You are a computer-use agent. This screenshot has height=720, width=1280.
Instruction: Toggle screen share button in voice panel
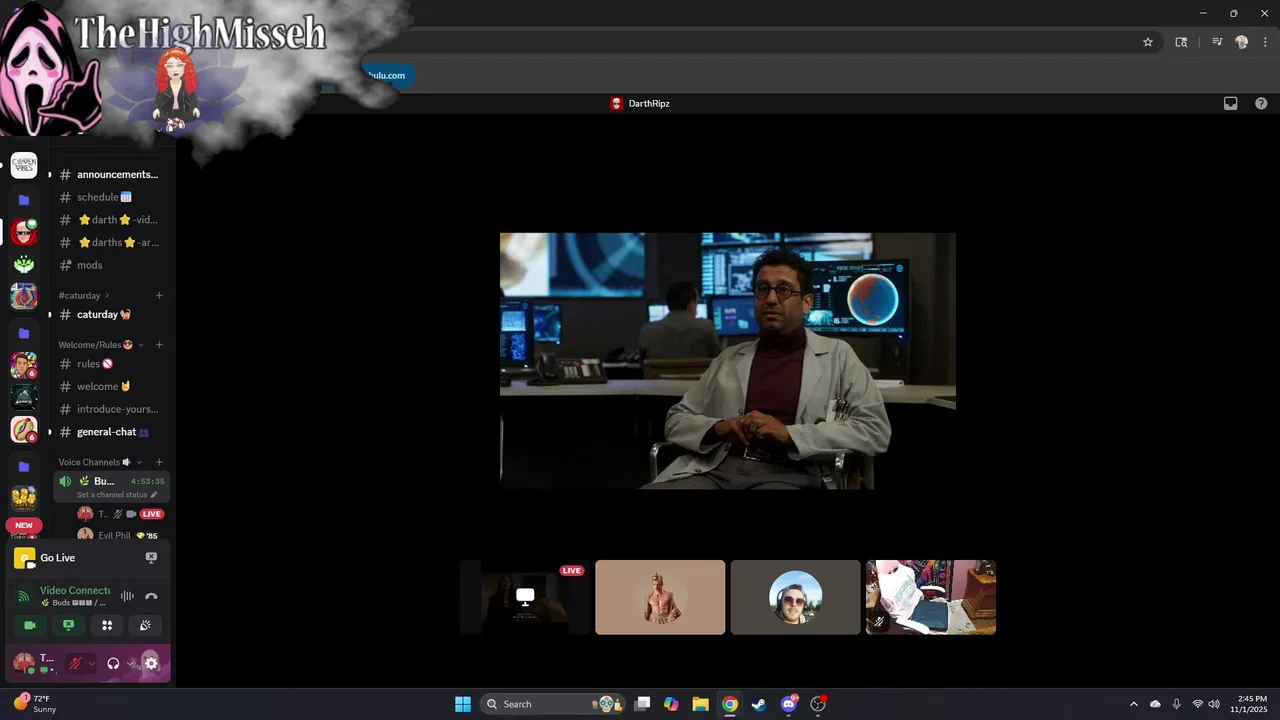coord(68,625)
